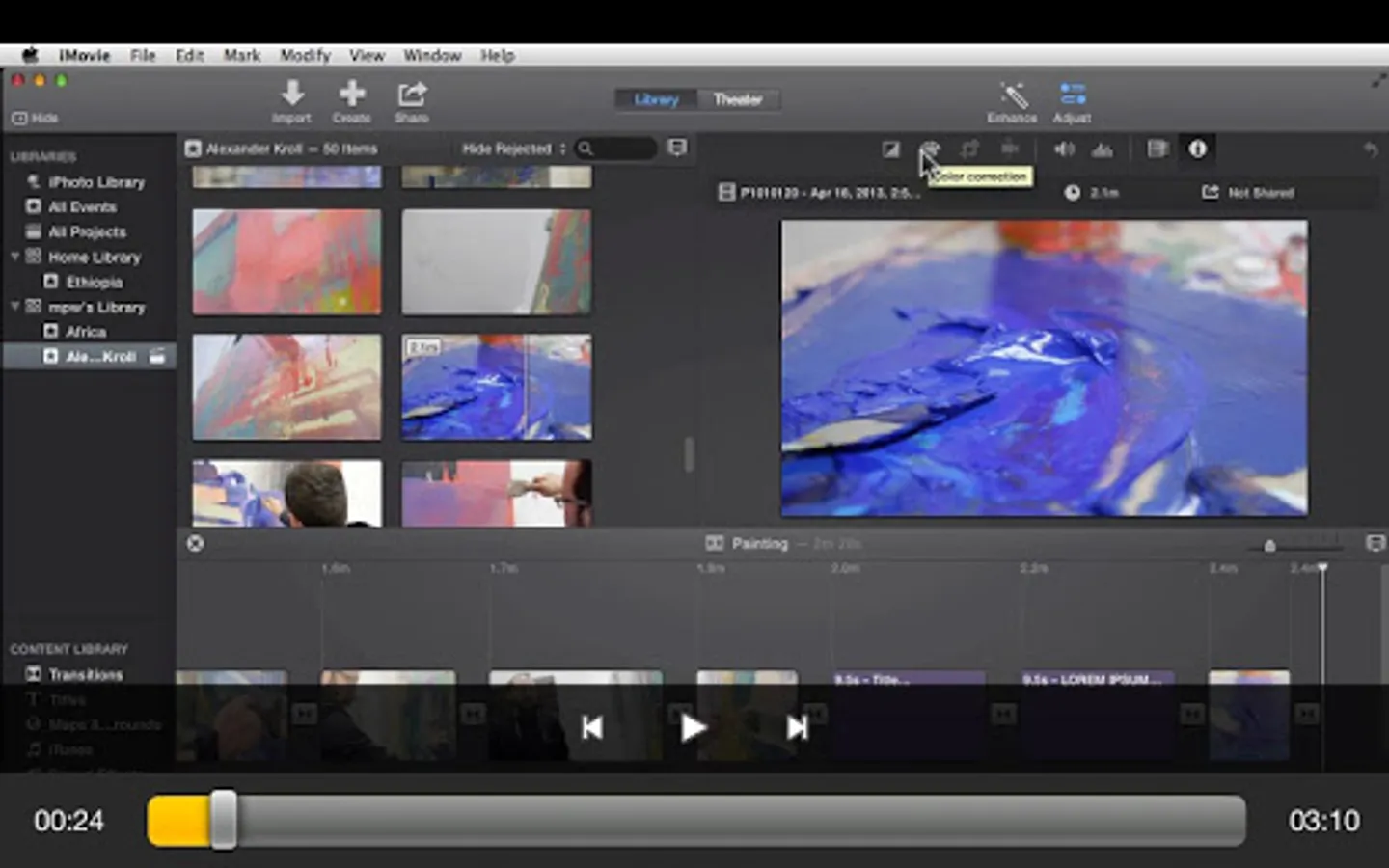Toggle the Adjust panel button

(1072, 95)
